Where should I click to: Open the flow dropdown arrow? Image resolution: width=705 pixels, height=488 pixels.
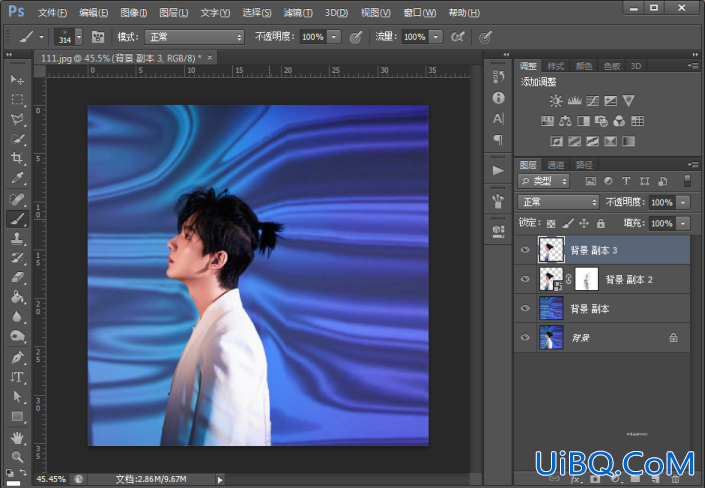436,37
